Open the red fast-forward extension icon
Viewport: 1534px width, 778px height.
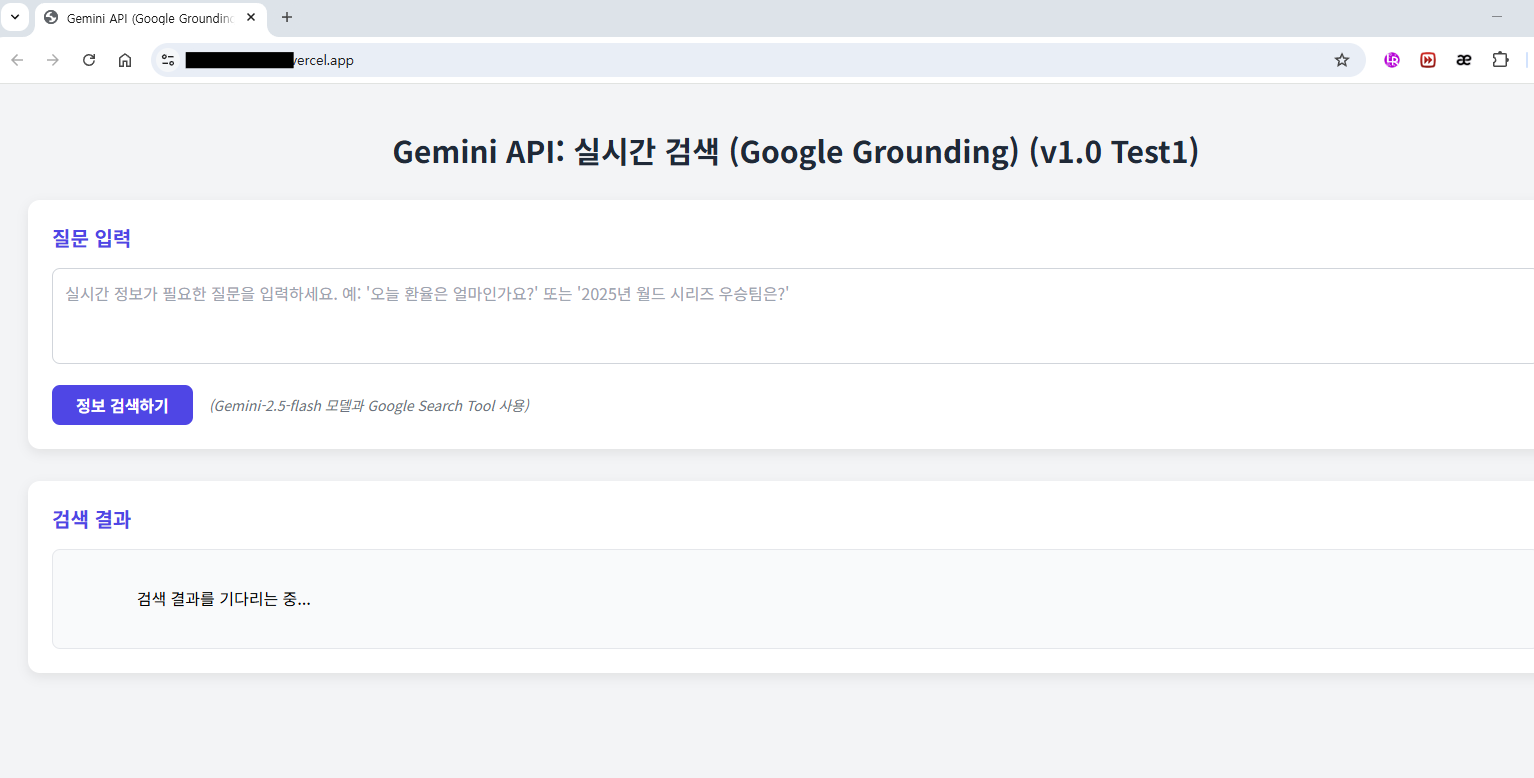pyautogui.click(x=1428, y=60)
